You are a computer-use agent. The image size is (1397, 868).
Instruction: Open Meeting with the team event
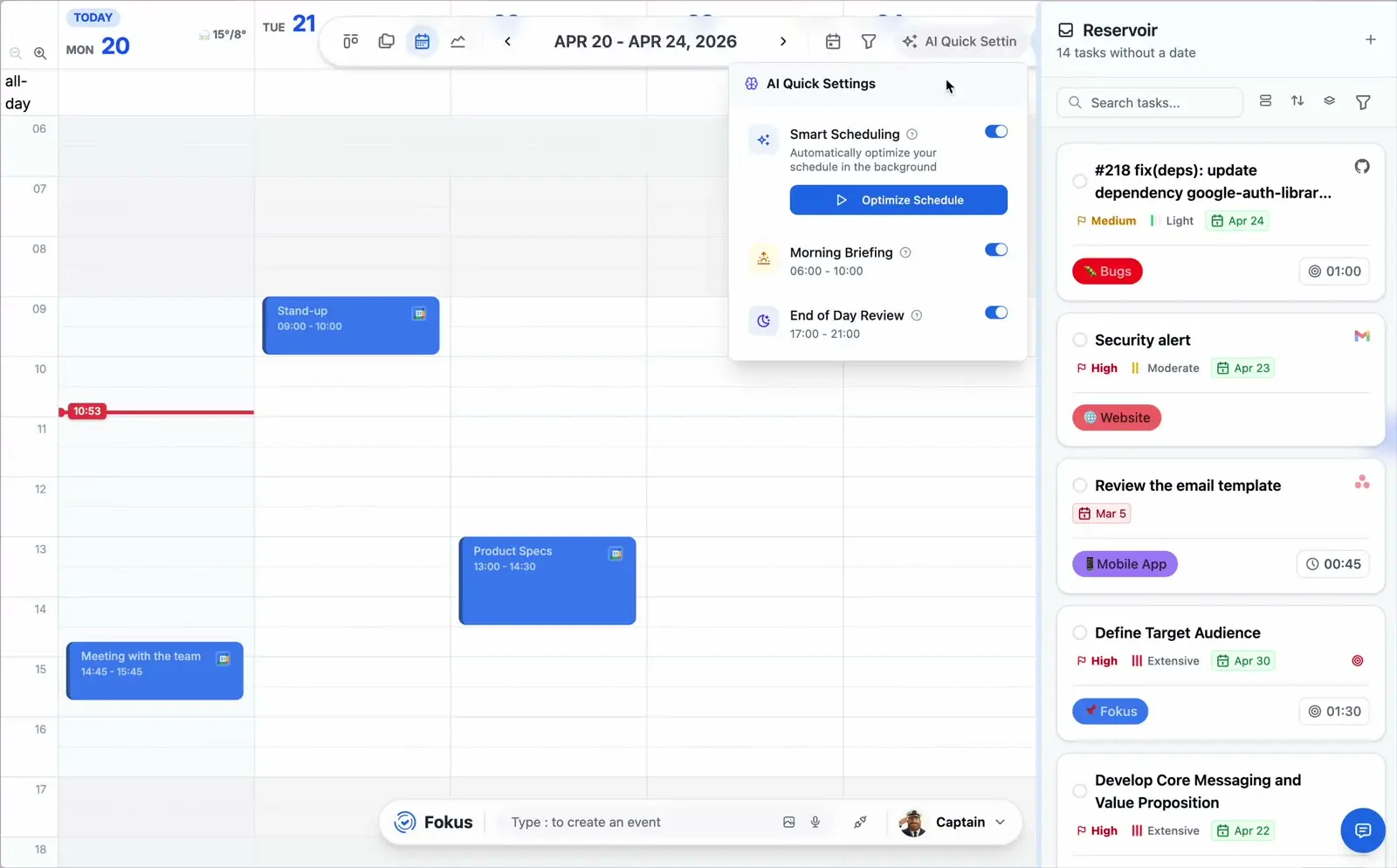coord(155,671)
